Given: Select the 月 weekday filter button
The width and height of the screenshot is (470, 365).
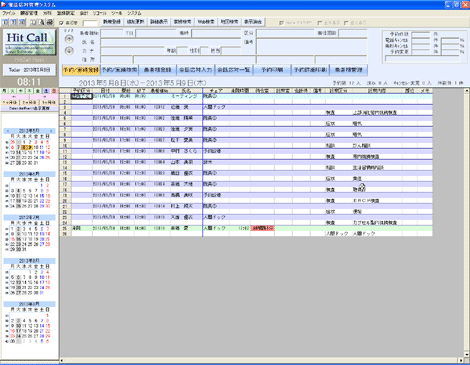Looking at the screenshot, I should tap(4, 91).
